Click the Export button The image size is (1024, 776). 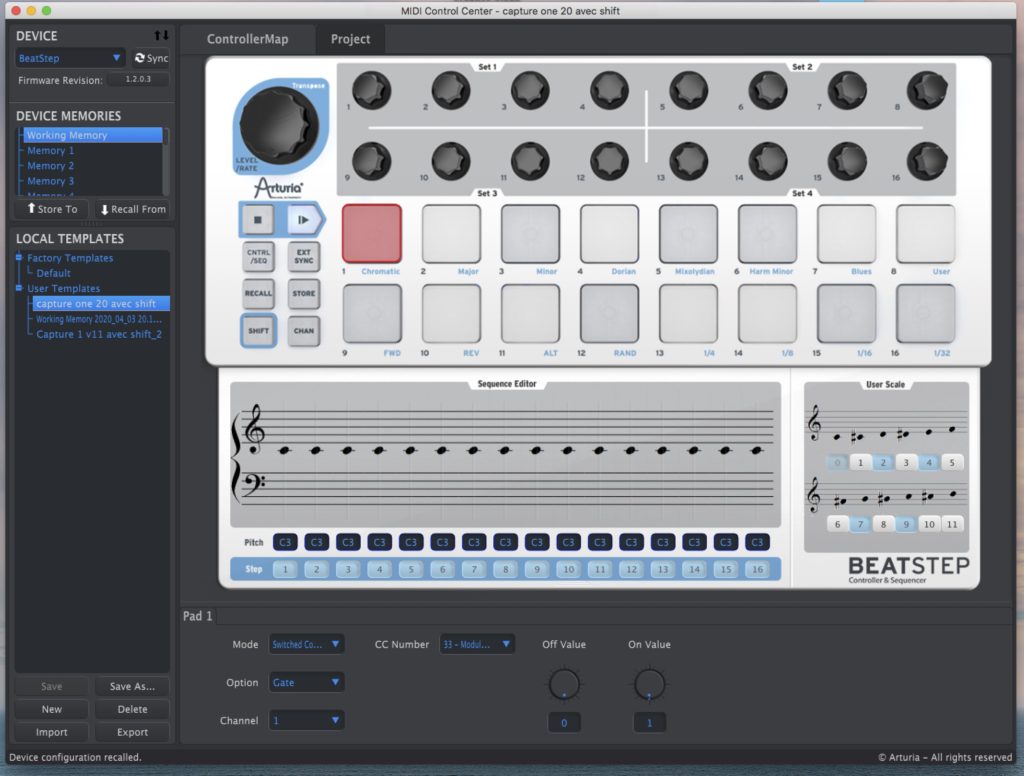pyautogui.click(x=133, y=732)
